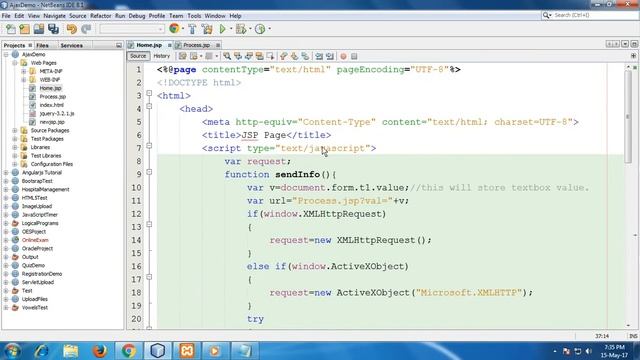Viewport: 640px width, 360px height.
Task: Click the History view button
Action: [162, 56]
